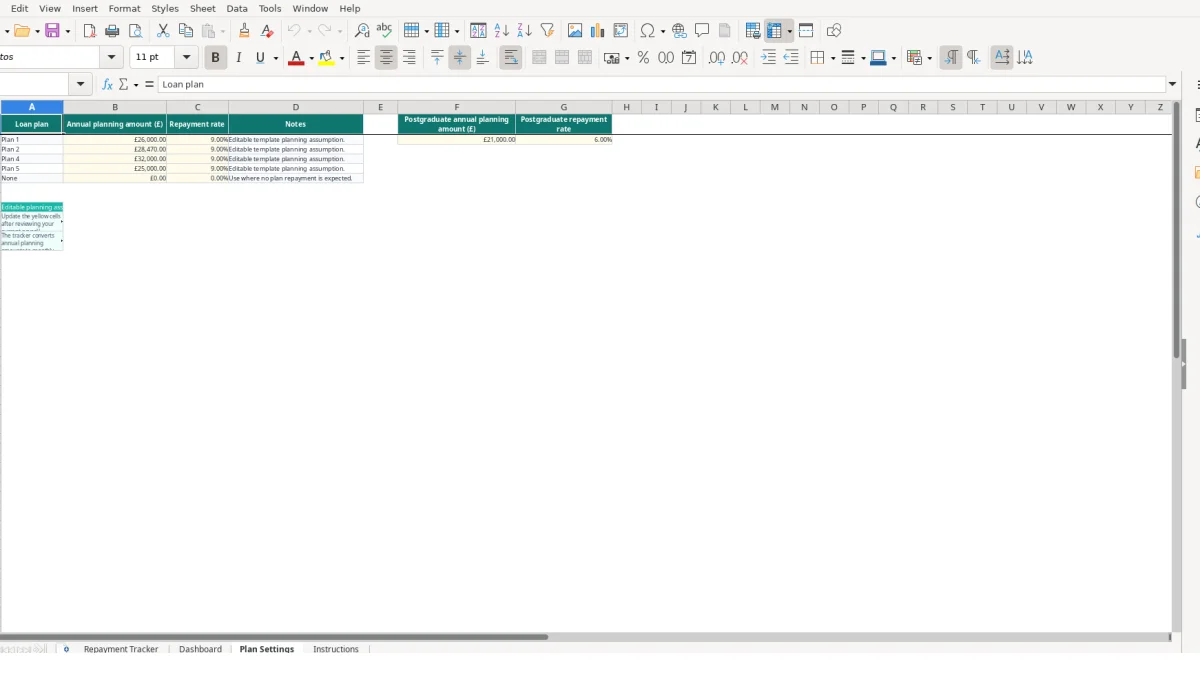Select the Clone Formatting paintbrush
Viewport: 1200px width, 675px height.
244,31
